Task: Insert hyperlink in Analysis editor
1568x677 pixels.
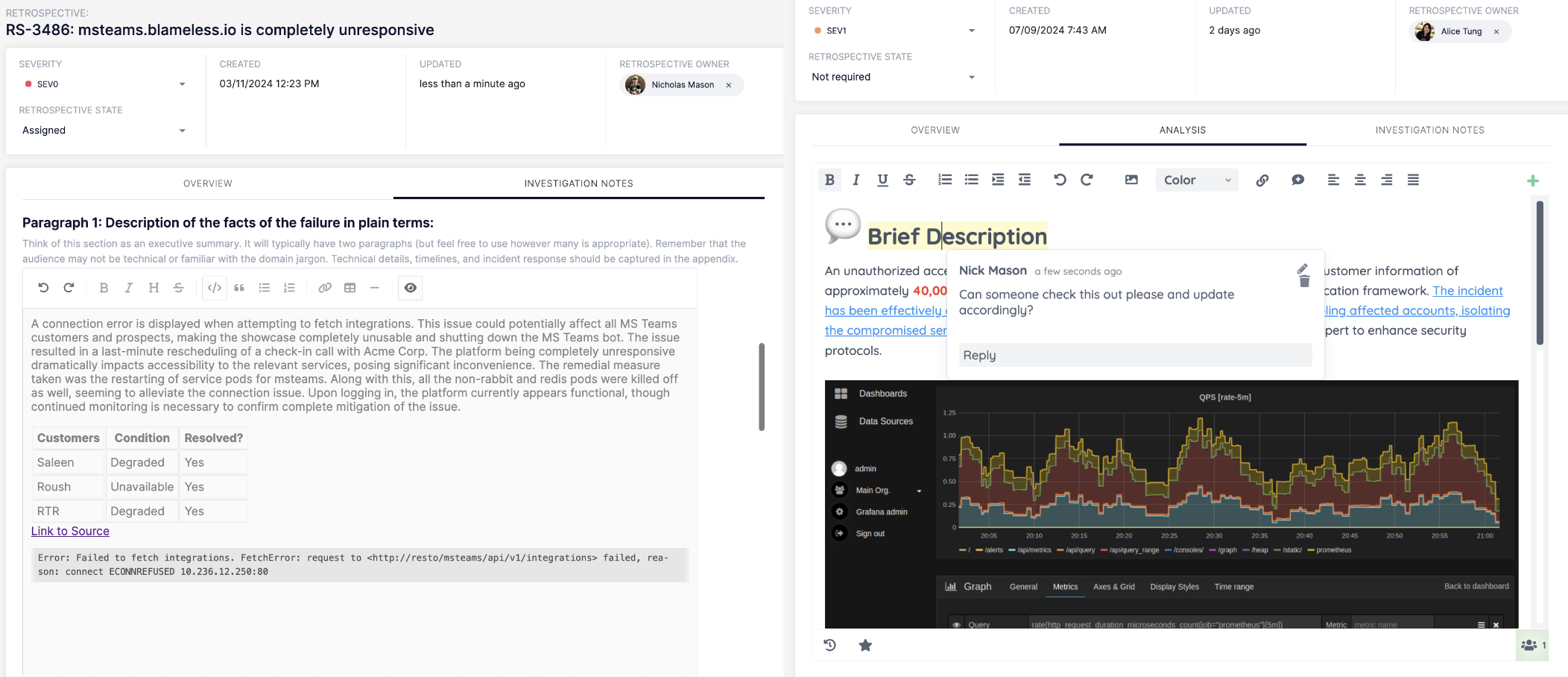Action: [1262, 180]
